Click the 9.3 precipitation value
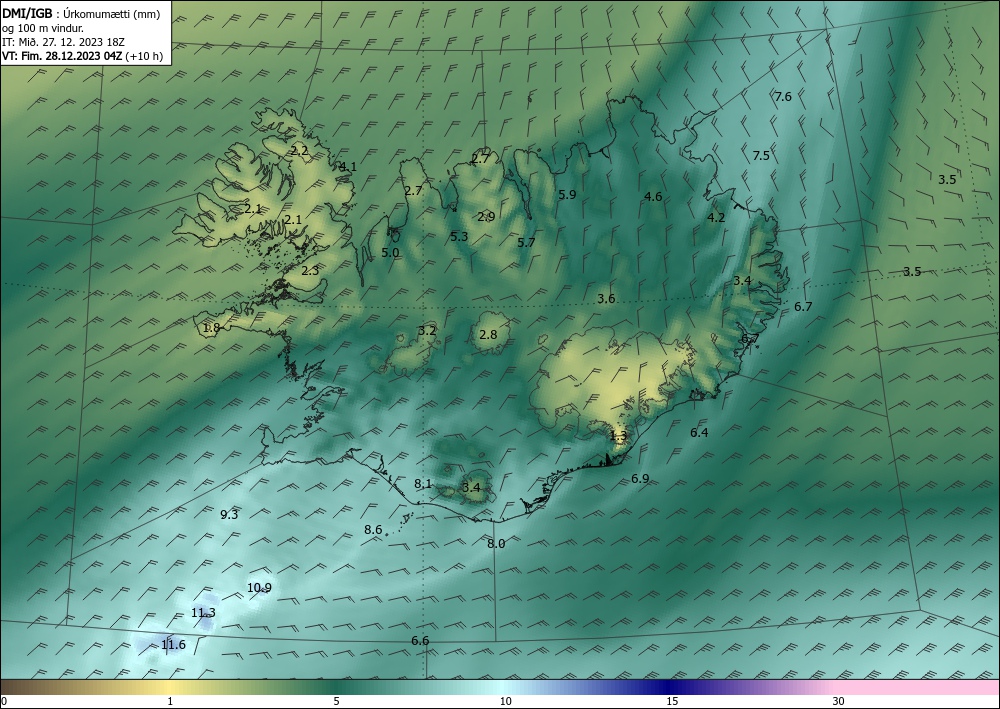This screenshot has width=1000, height=709. [229, 515]
